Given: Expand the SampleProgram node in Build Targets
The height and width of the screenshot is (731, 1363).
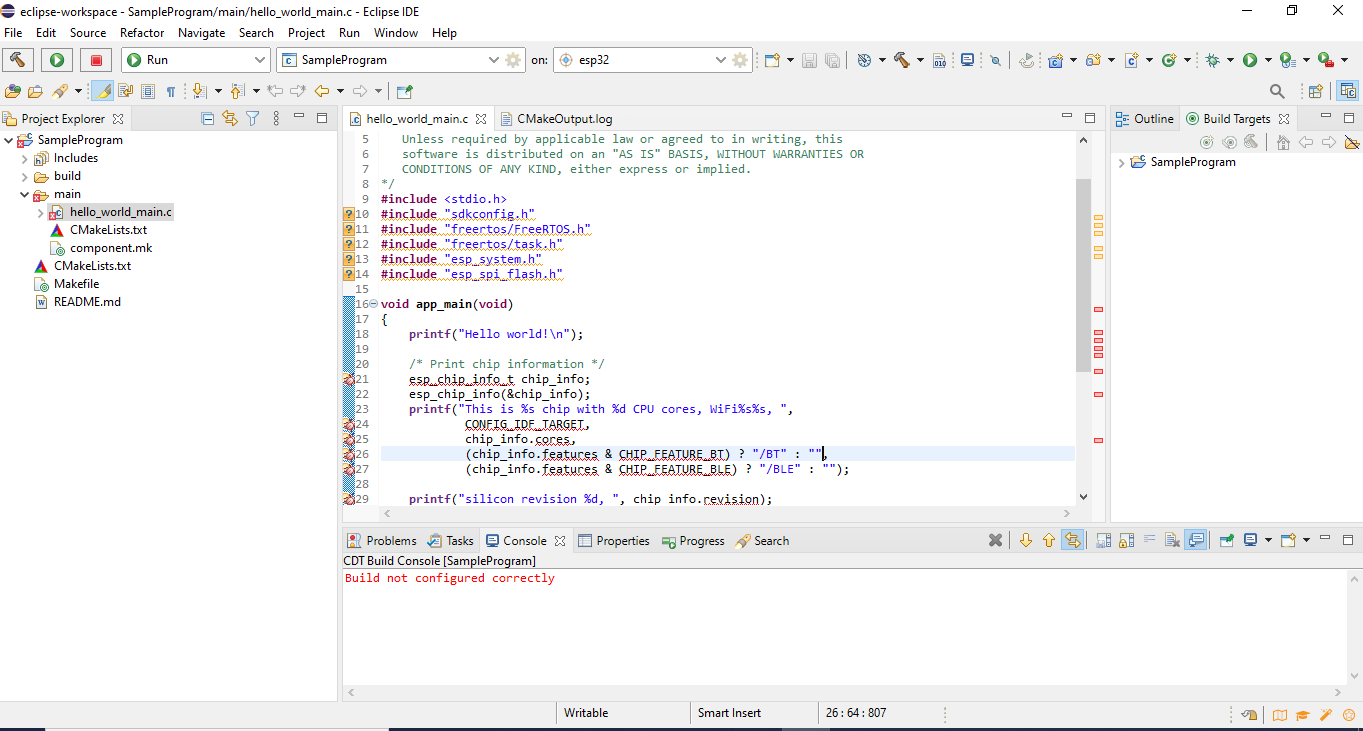Looking at the screenshot, I should 1120,161.
